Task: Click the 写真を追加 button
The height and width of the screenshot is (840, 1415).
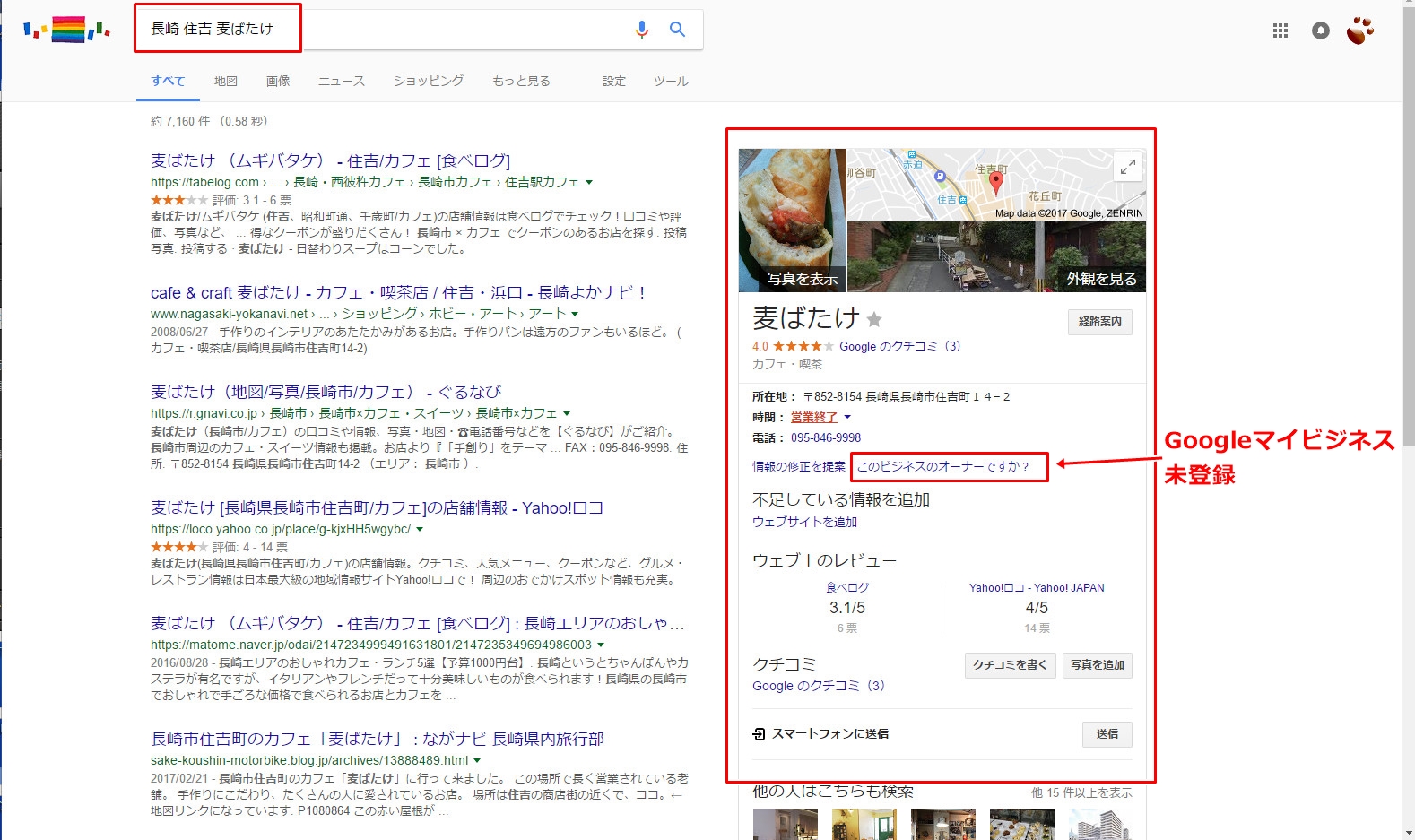Action: point(1098,665)
